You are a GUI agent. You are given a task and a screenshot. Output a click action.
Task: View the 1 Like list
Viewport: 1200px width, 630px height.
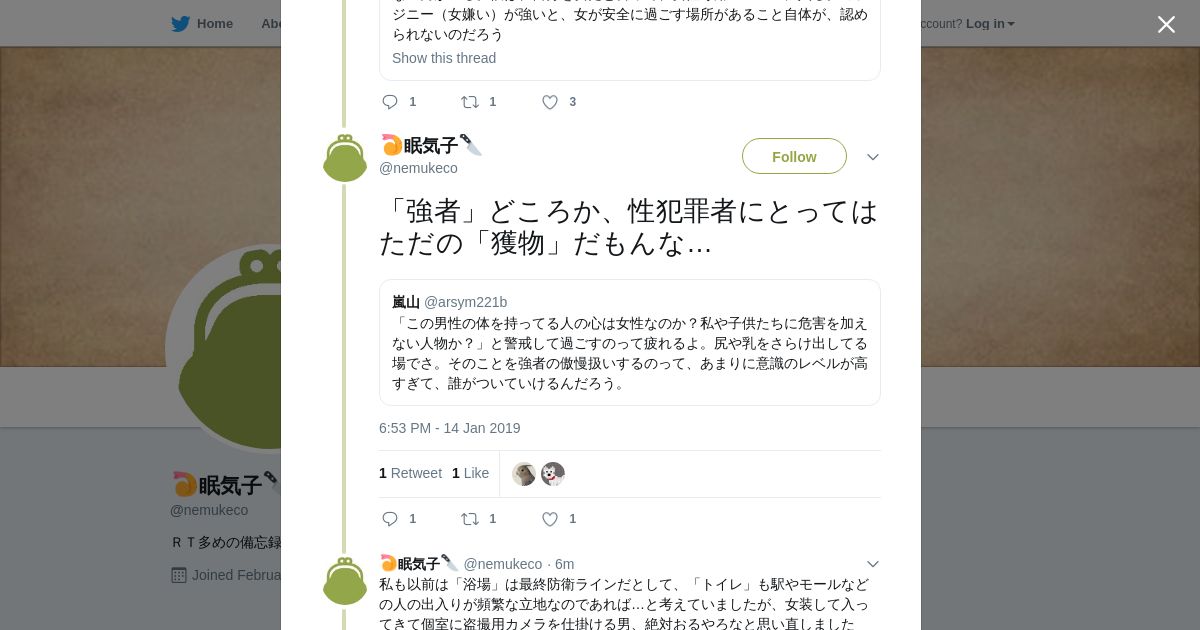(470, 473)
